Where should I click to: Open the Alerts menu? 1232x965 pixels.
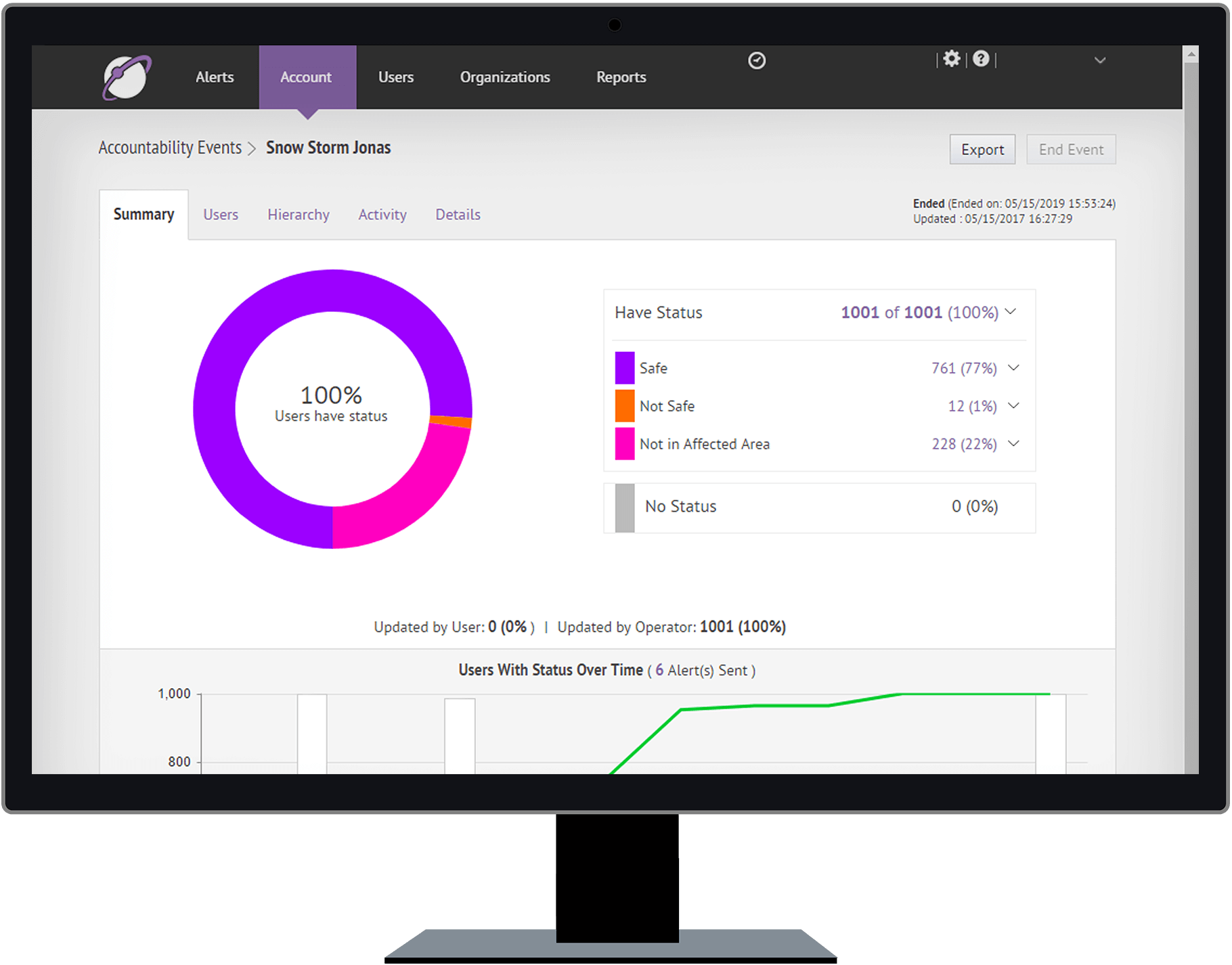coord(215,77)
